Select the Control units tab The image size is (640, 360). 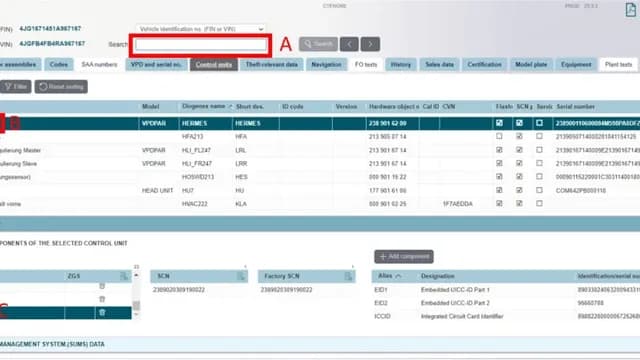[x=213, y=64]
